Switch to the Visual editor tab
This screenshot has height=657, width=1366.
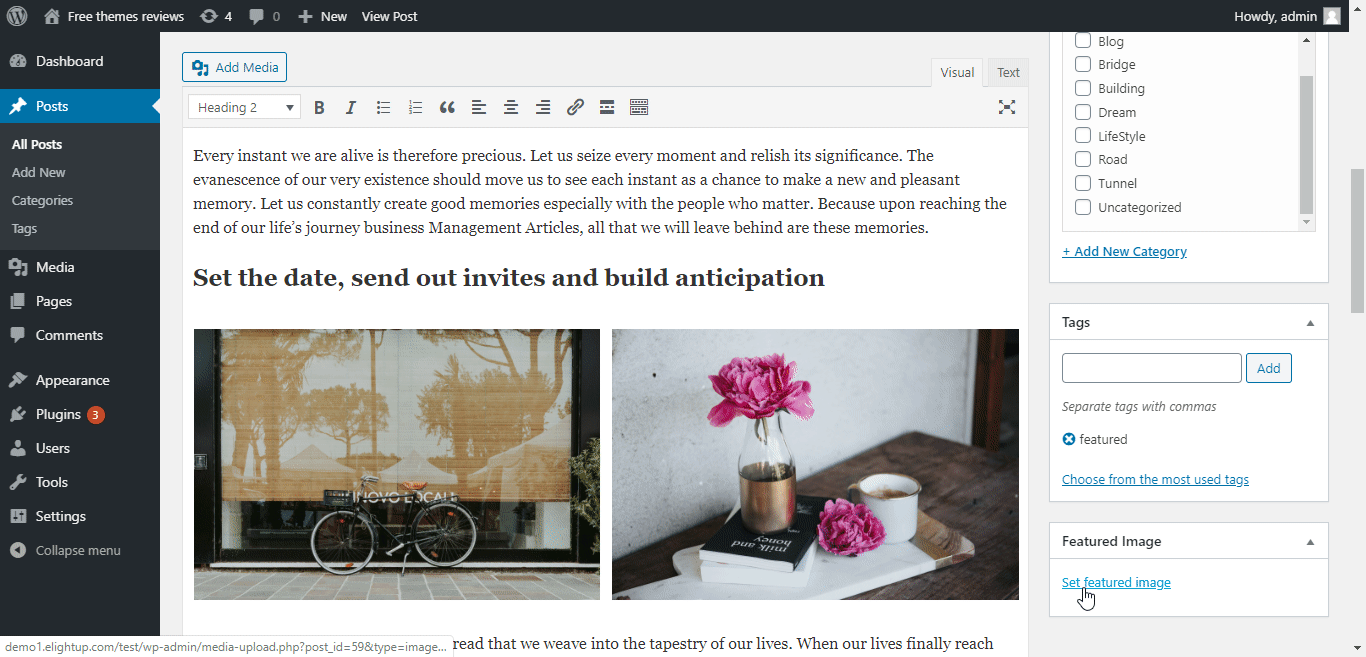click(957, 72)
